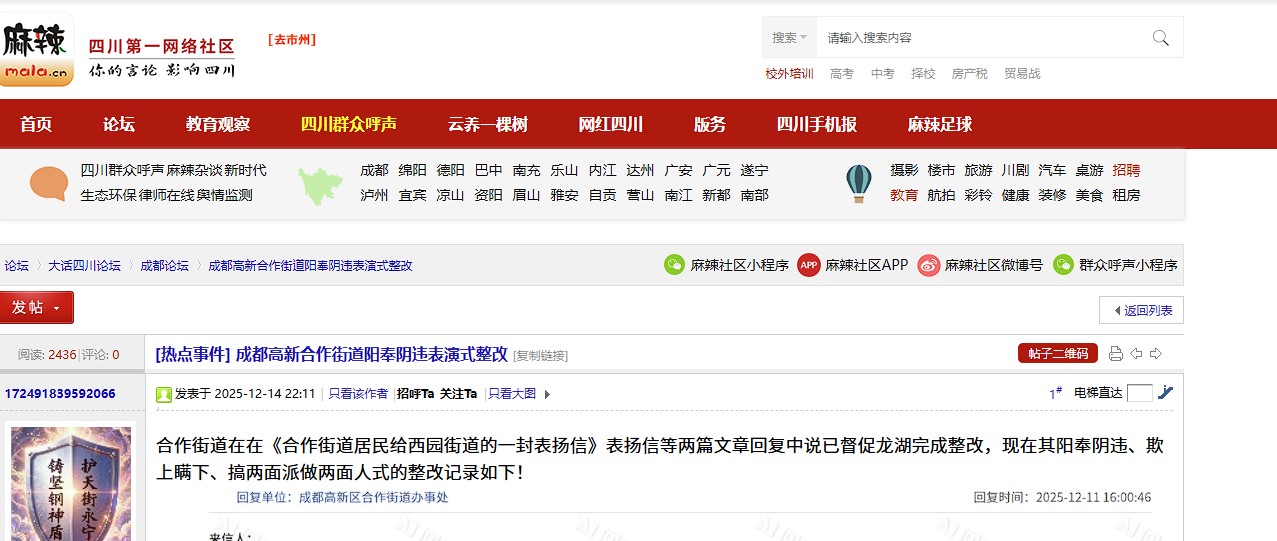
Task: Open the 发帖 dropdown button
Action: (x=37, y=308)
